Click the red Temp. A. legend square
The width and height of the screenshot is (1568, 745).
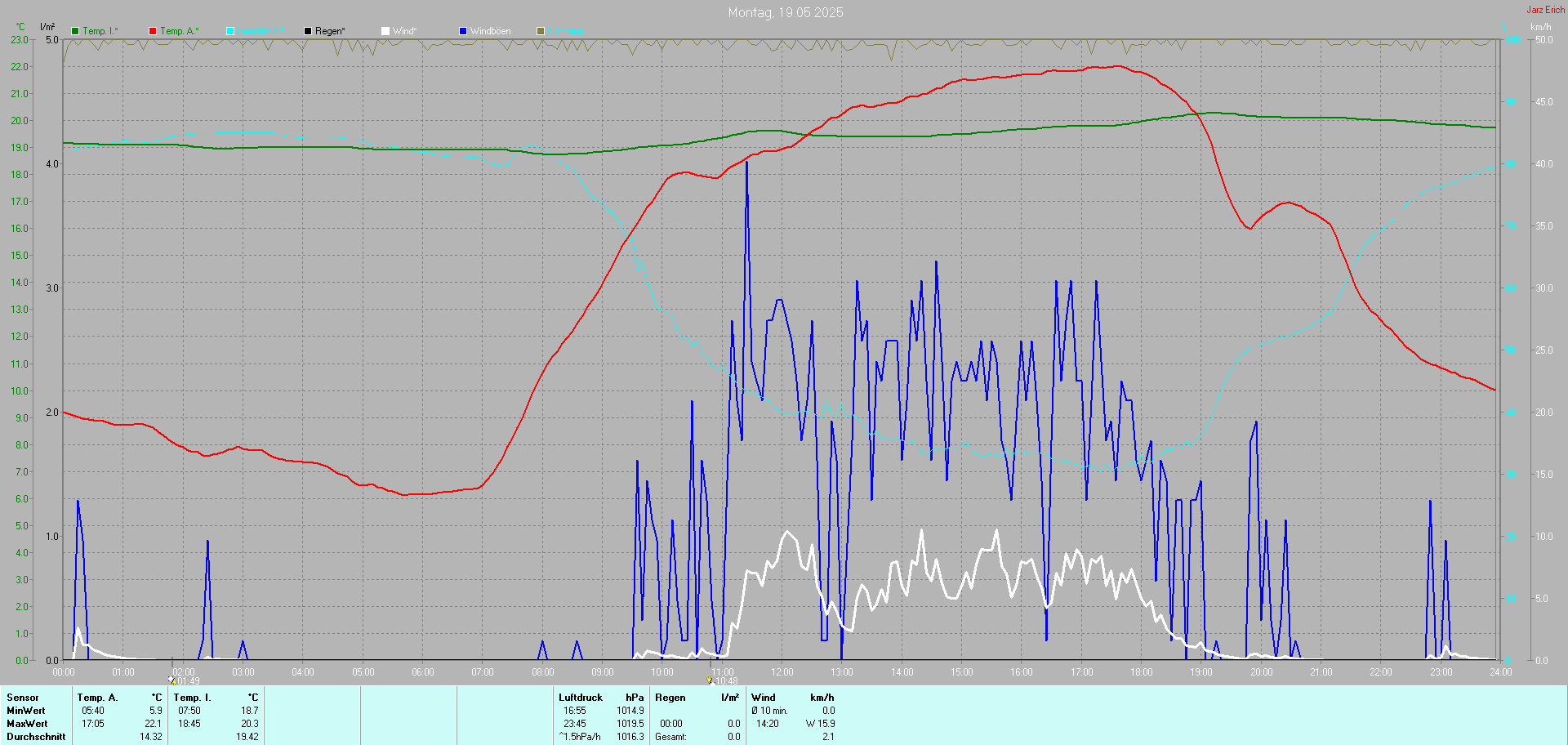(153, 31)
